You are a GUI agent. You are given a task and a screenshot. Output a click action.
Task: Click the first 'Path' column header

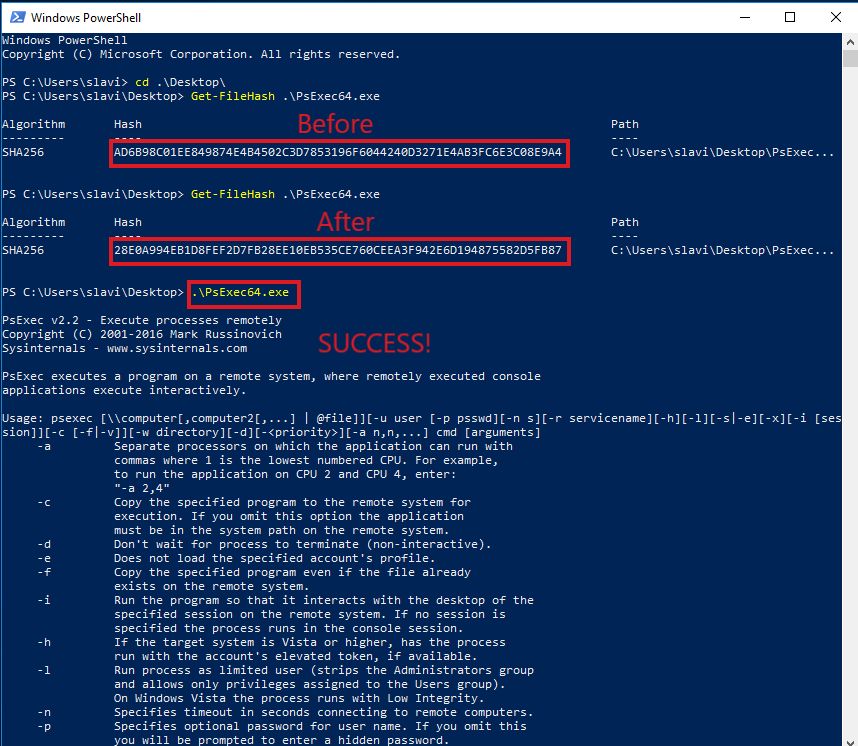pos(624,124)
